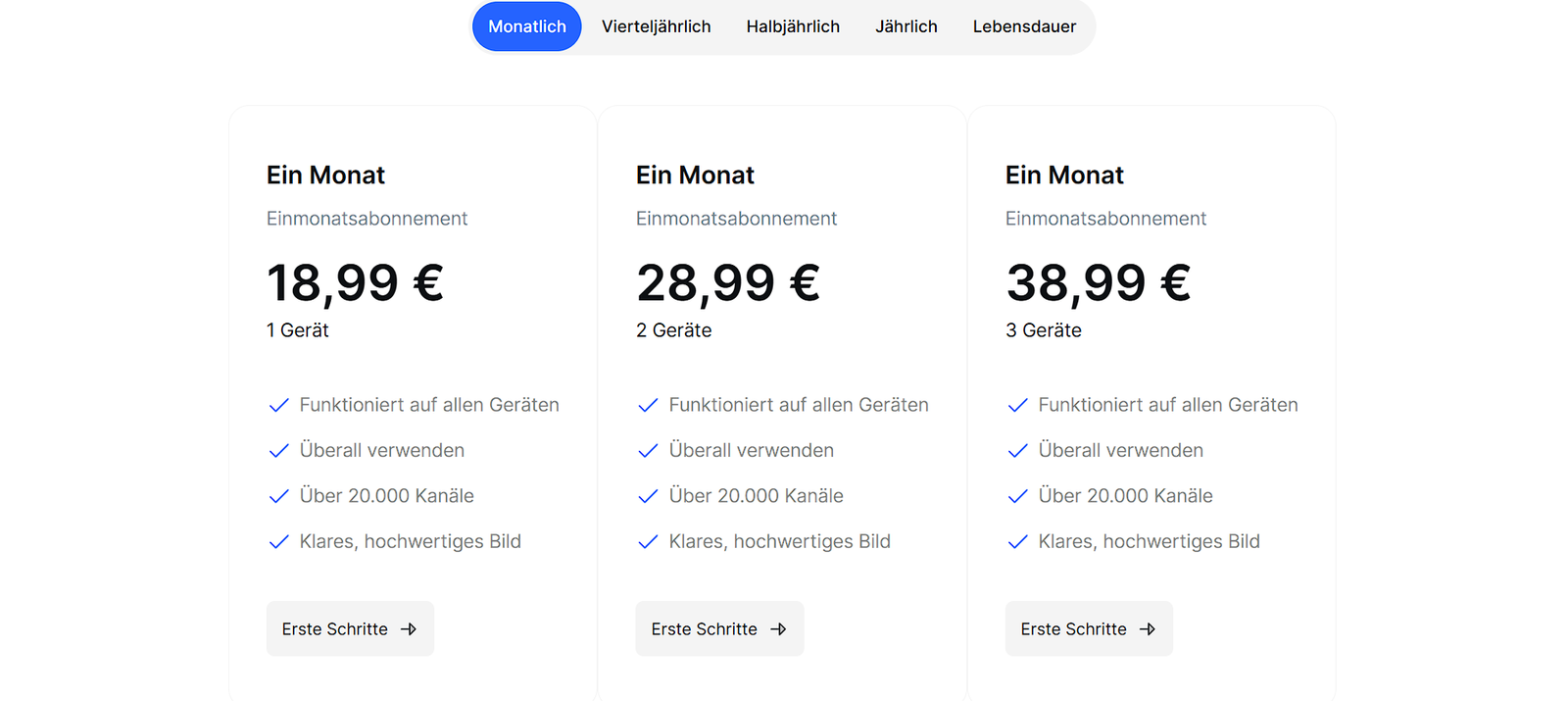Click checkmark beside Funktioniert auf allen Geräten, second plan
The image size is (1568, 701).
648,405
